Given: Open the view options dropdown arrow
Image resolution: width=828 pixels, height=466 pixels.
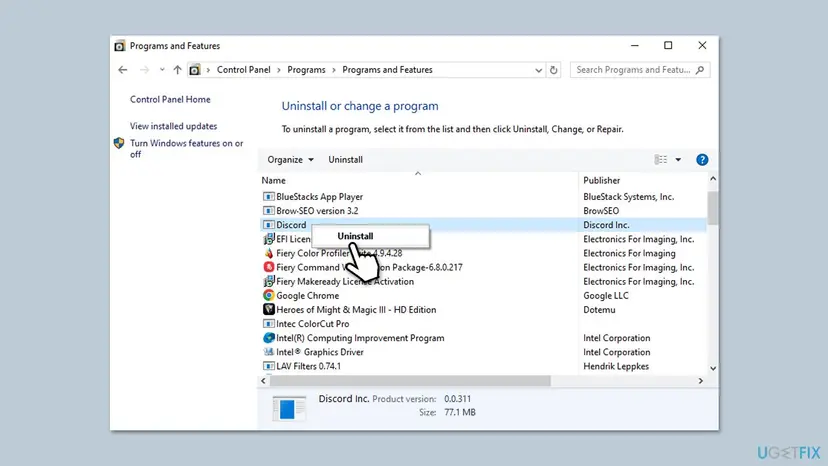Looking at the screenshot, I should pos(678,160).
